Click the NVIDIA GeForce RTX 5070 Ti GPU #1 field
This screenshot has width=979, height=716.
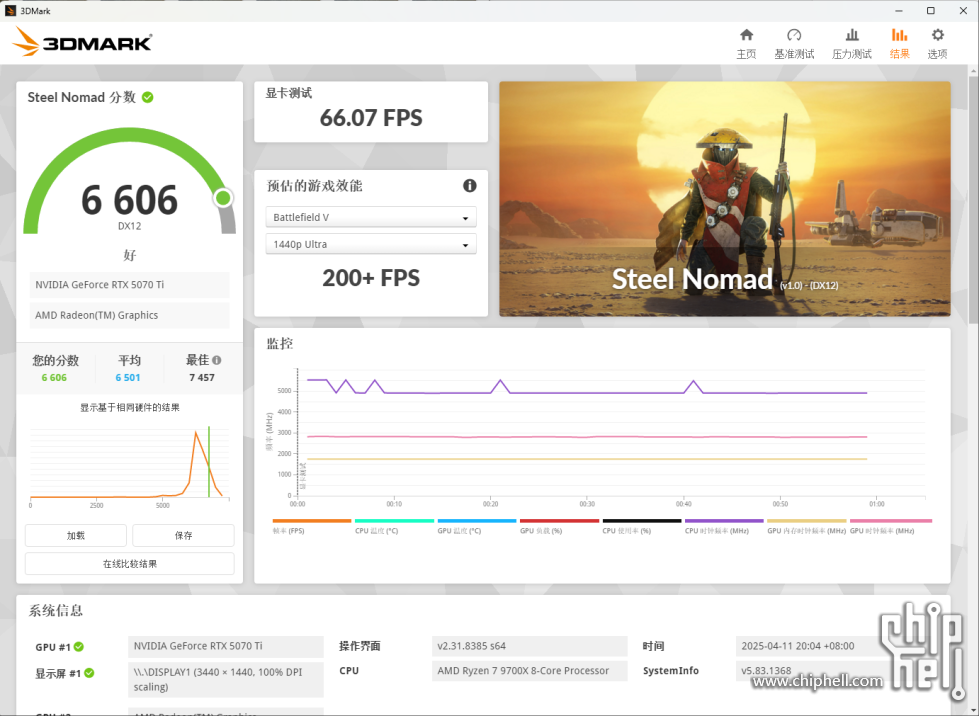point(225,646)
